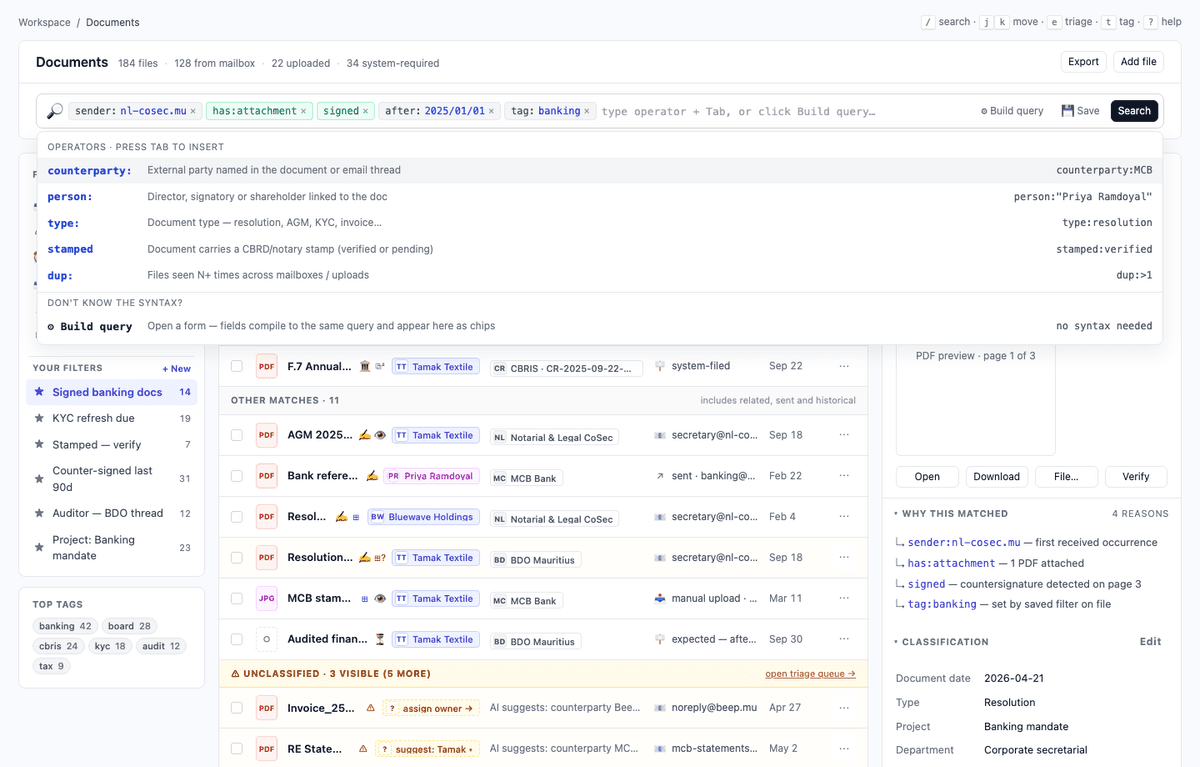Open more menu for Audited financials row
Image resolution: width=1200 pixels, height=767 pixels.
point(845,639)
